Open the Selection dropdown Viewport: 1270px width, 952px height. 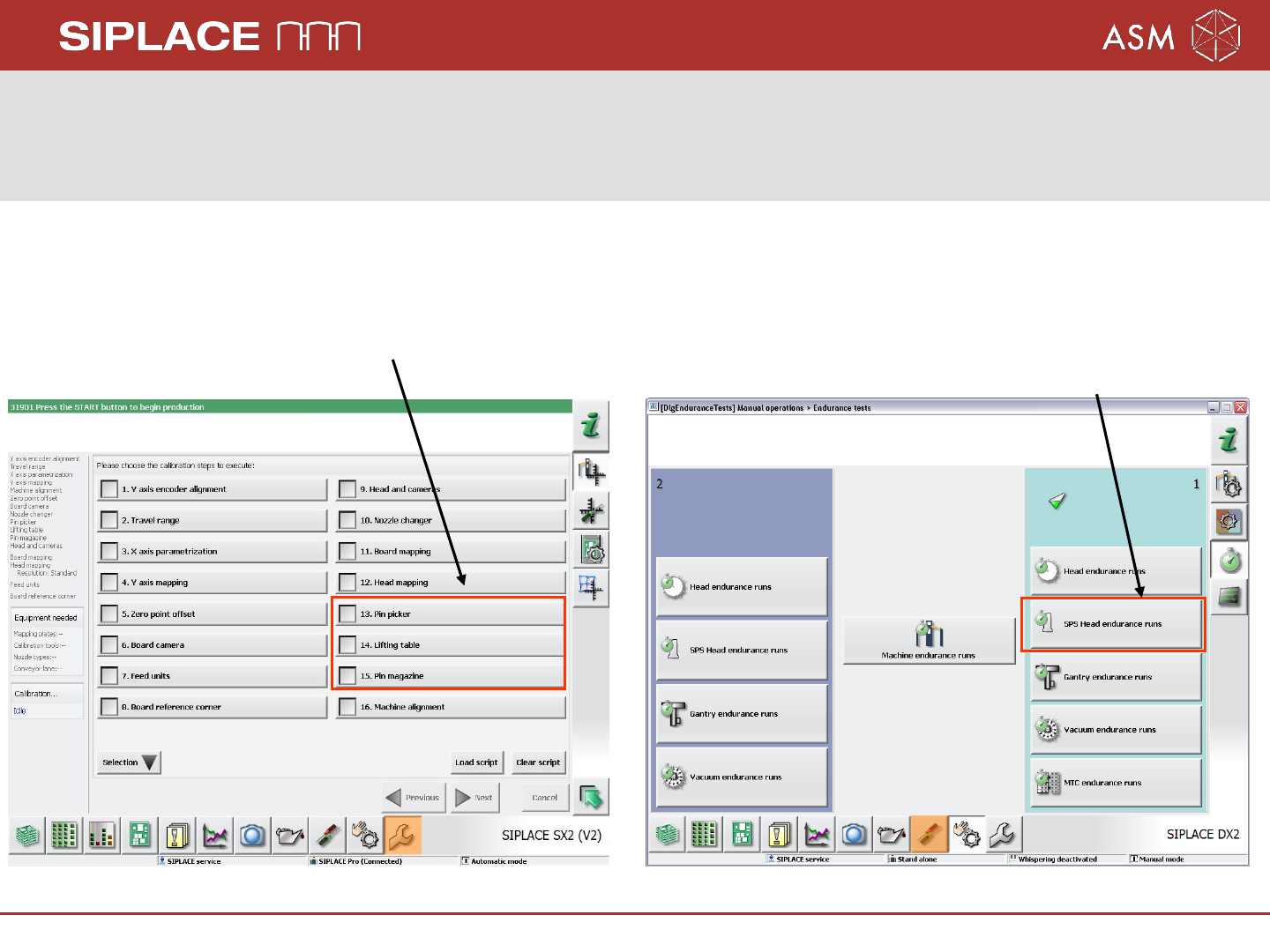[130, 762]
